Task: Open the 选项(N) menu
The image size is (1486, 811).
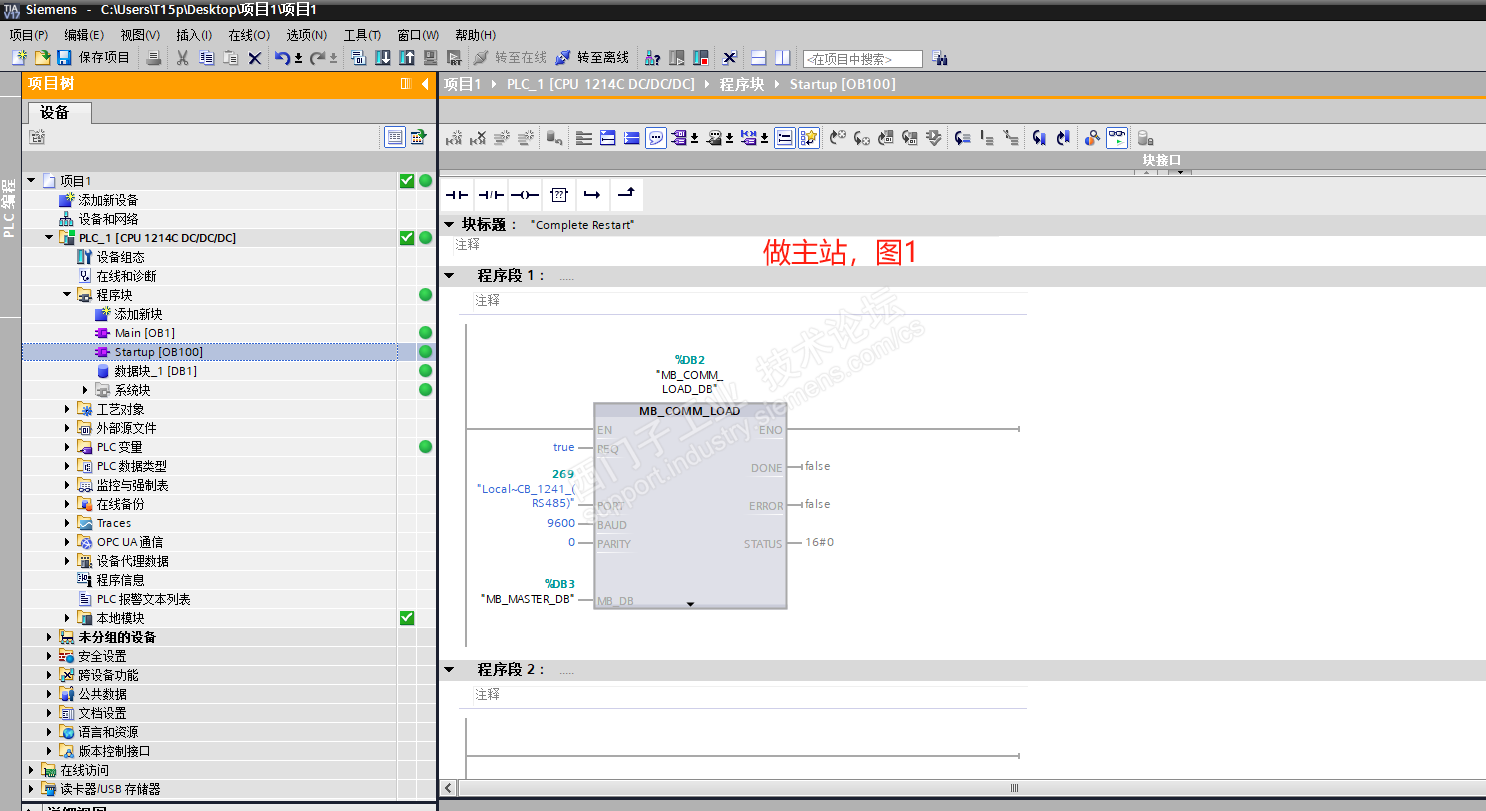Action: coord(306,35)
